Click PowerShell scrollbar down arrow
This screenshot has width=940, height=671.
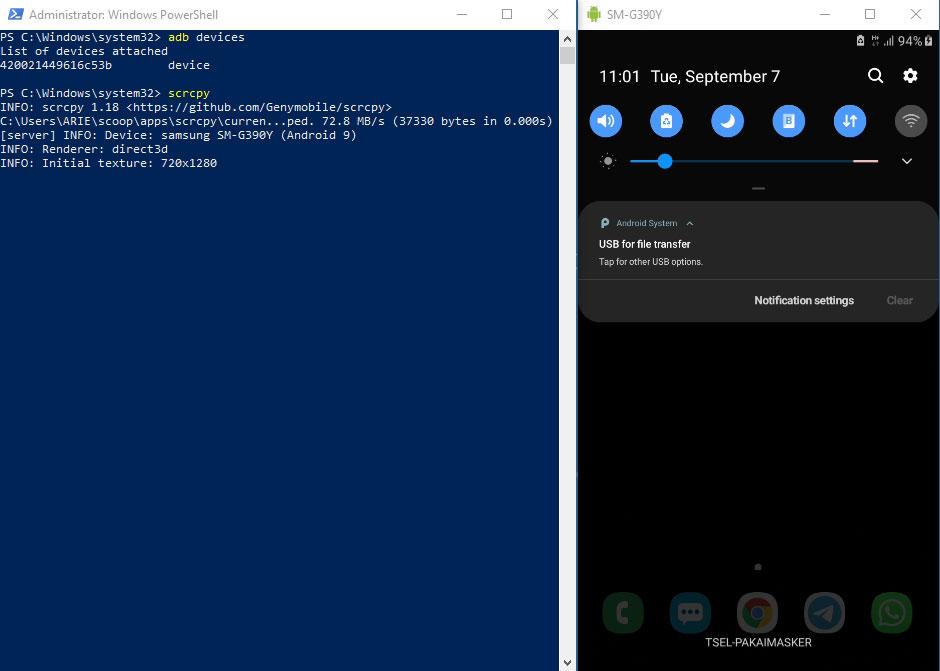pyautogui.click(x=567, y=663)
